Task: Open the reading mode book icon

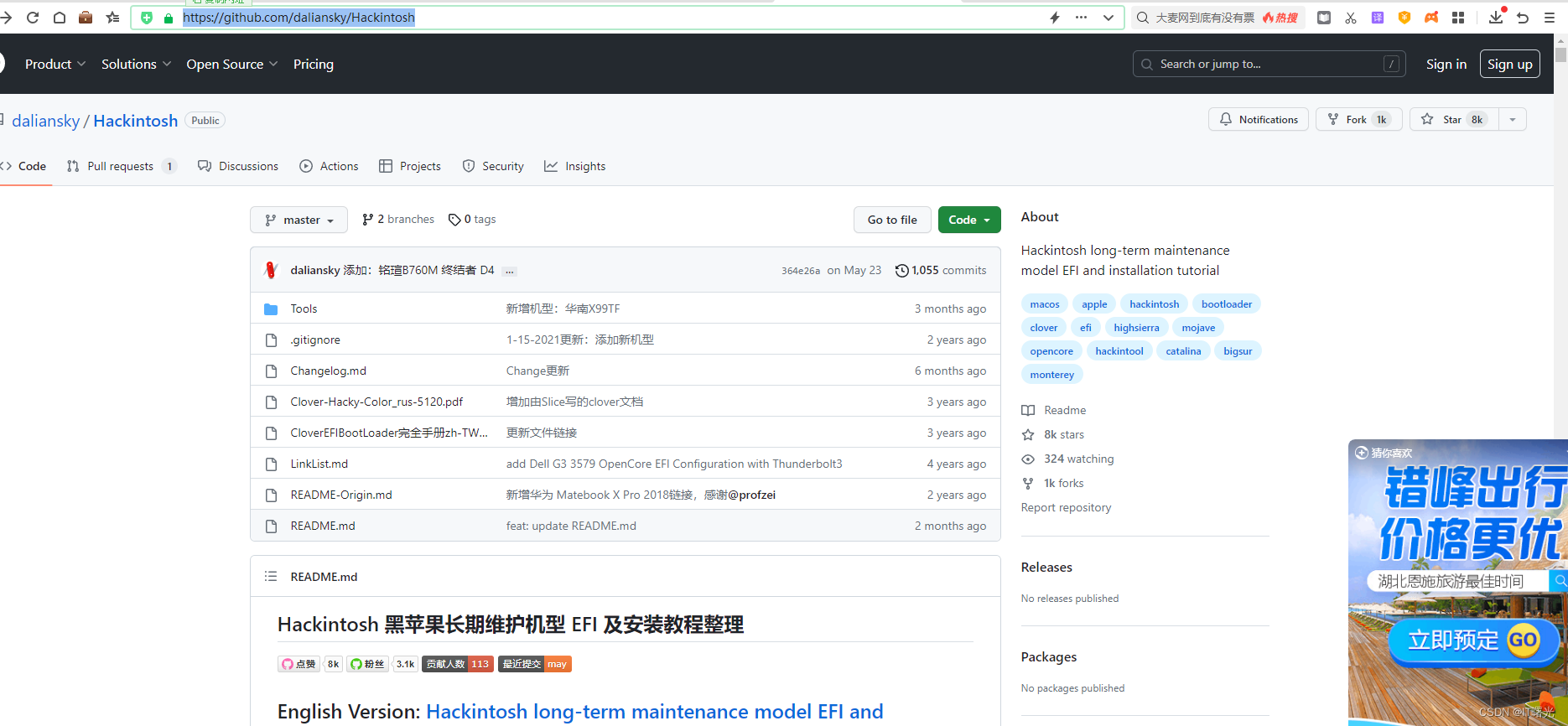Action: (x=1324, y=17)
